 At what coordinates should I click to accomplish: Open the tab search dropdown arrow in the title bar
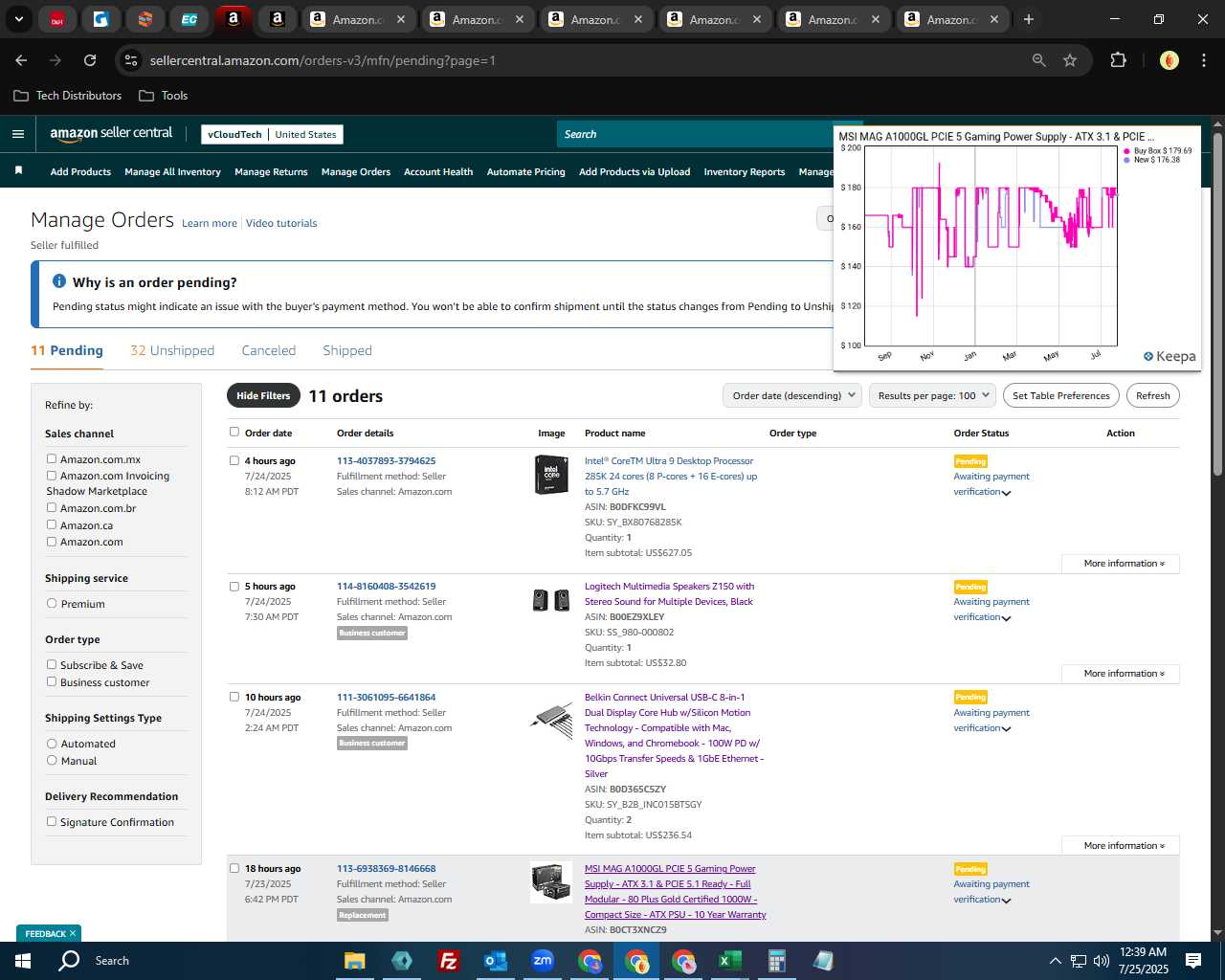tap(18, 19)
